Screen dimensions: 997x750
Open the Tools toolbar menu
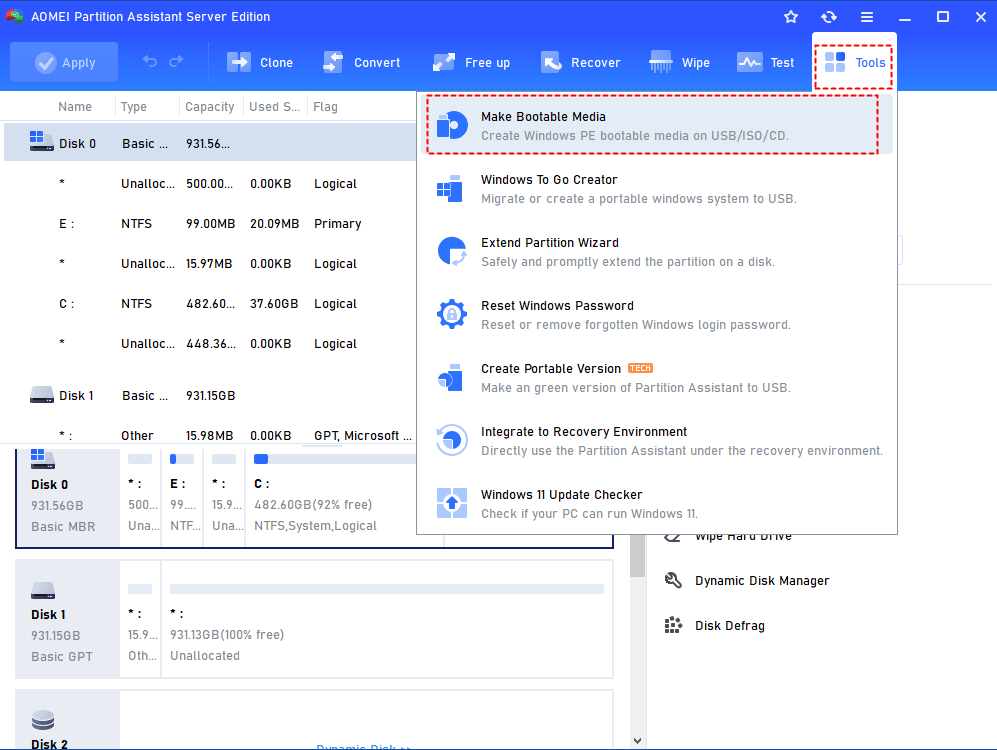tap(855, 62)
